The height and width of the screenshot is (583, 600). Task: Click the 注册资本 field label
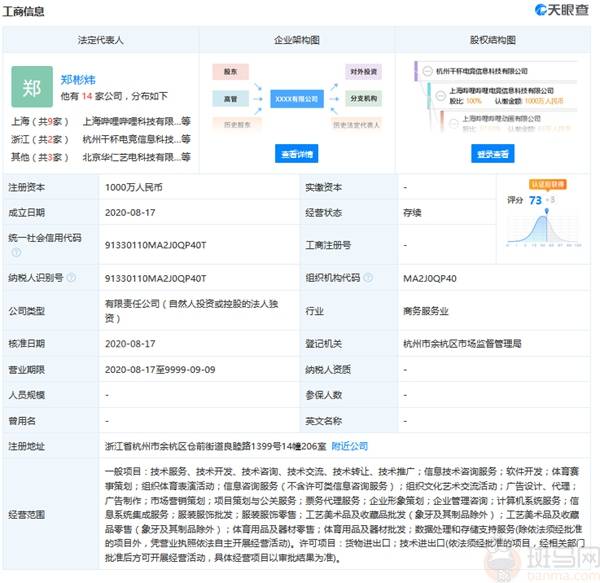point(26,187)
